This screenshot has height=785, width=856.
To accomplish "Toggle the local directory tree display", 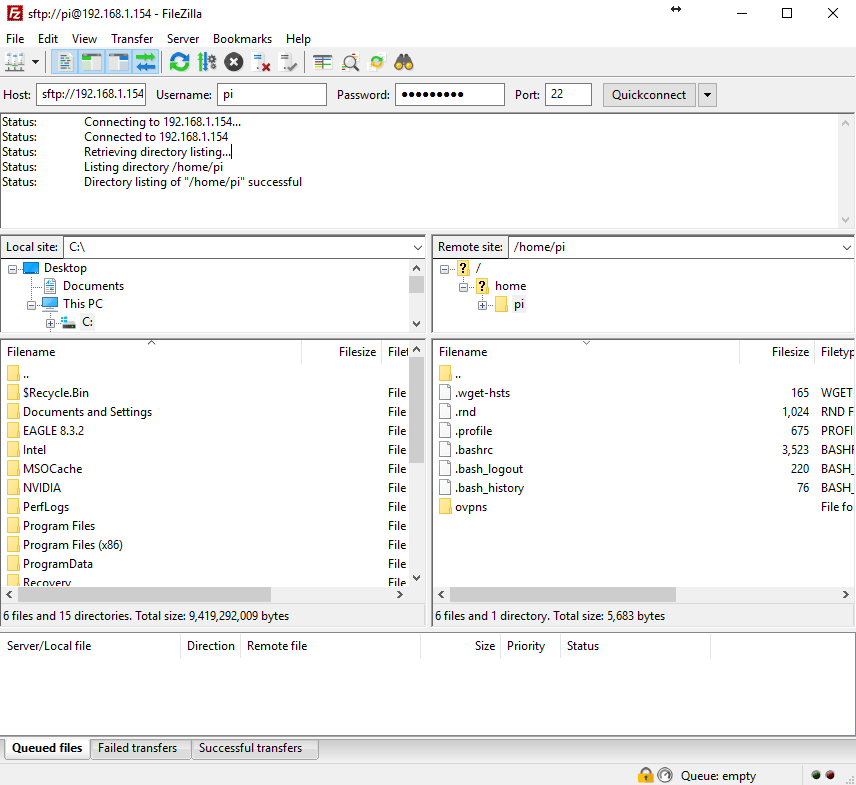I will [x=92, y=62].
